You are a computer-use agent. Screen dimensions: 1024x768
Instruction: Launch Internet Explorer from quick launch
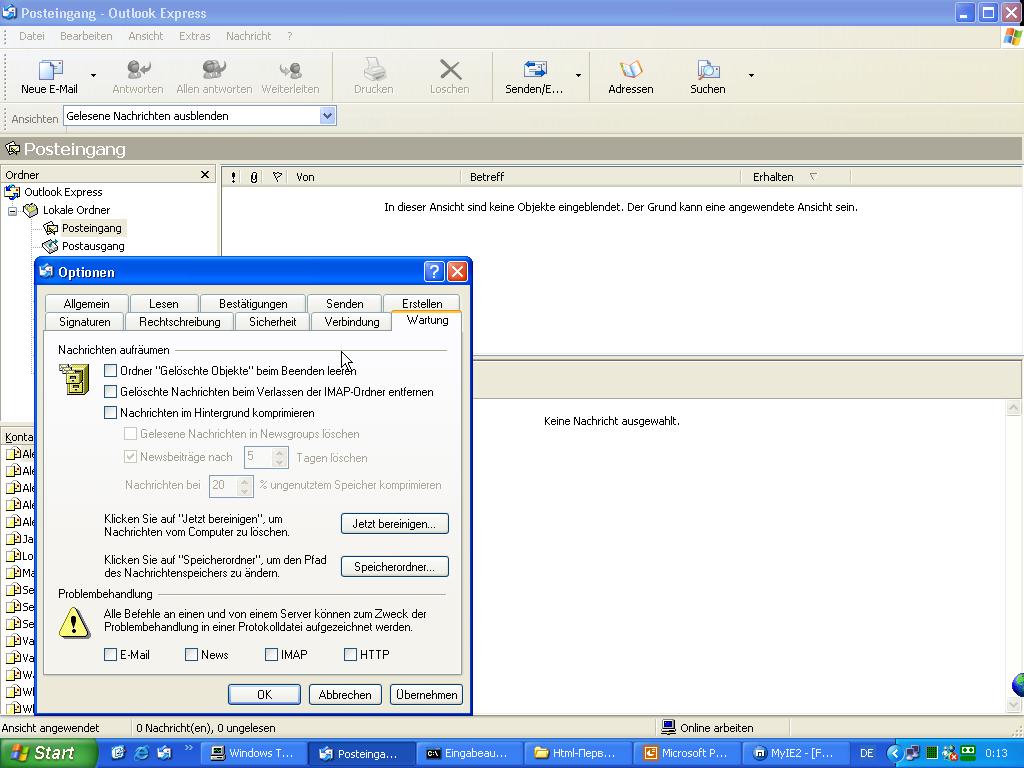[141, 753]
